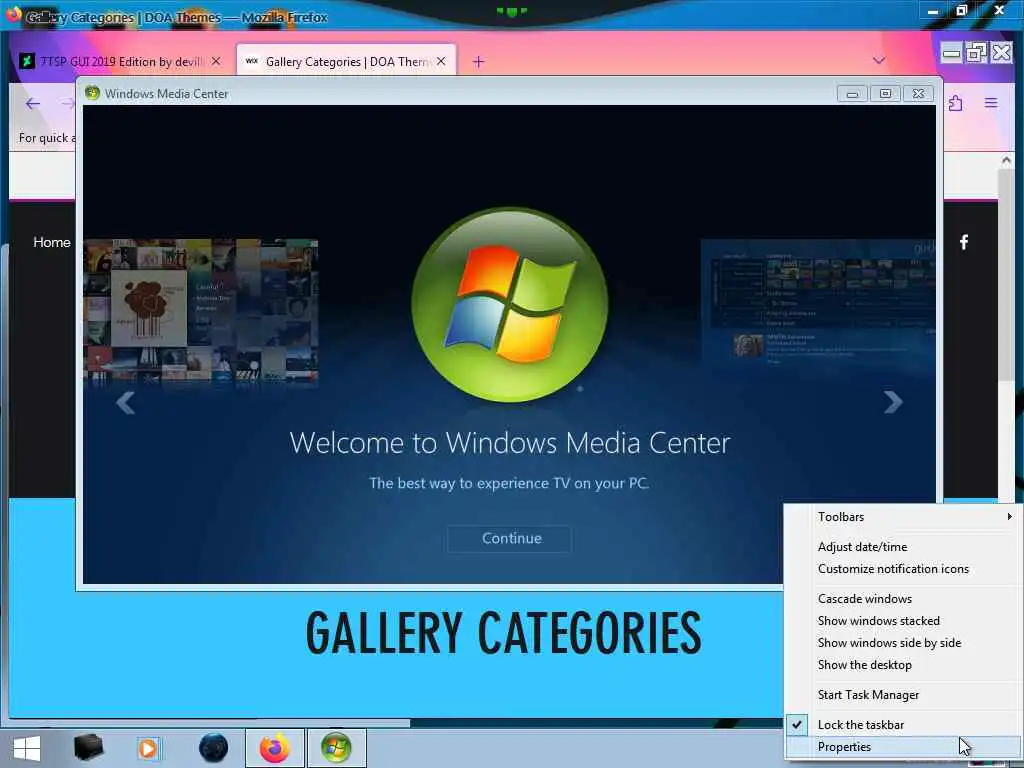Open Firefox extensions puzzle icon
The width and height of the screenshot is (1024, 768).
click(955, 103)
